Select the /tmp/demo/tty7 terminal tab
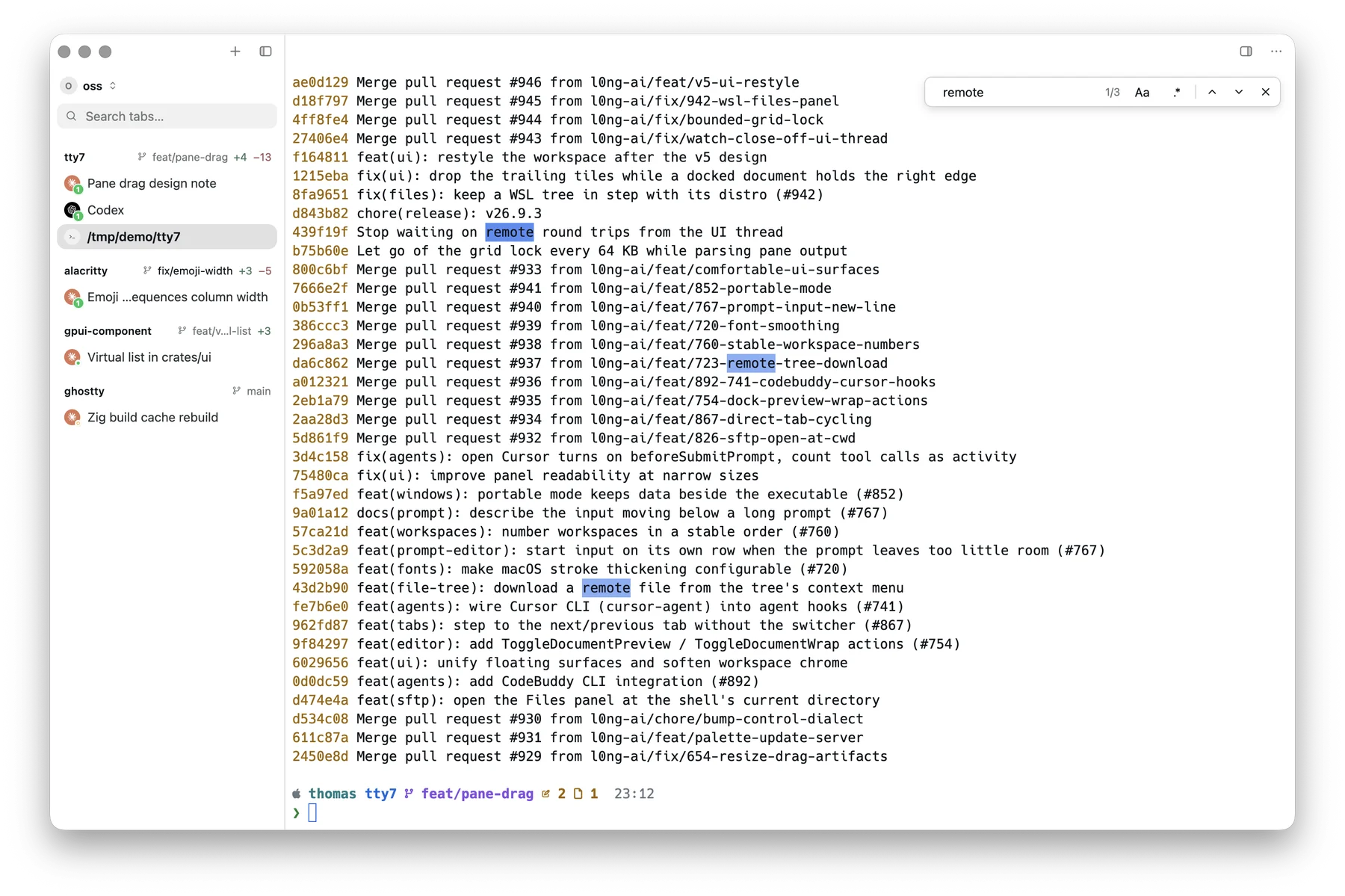1345x896 pixels. point(167,237)
